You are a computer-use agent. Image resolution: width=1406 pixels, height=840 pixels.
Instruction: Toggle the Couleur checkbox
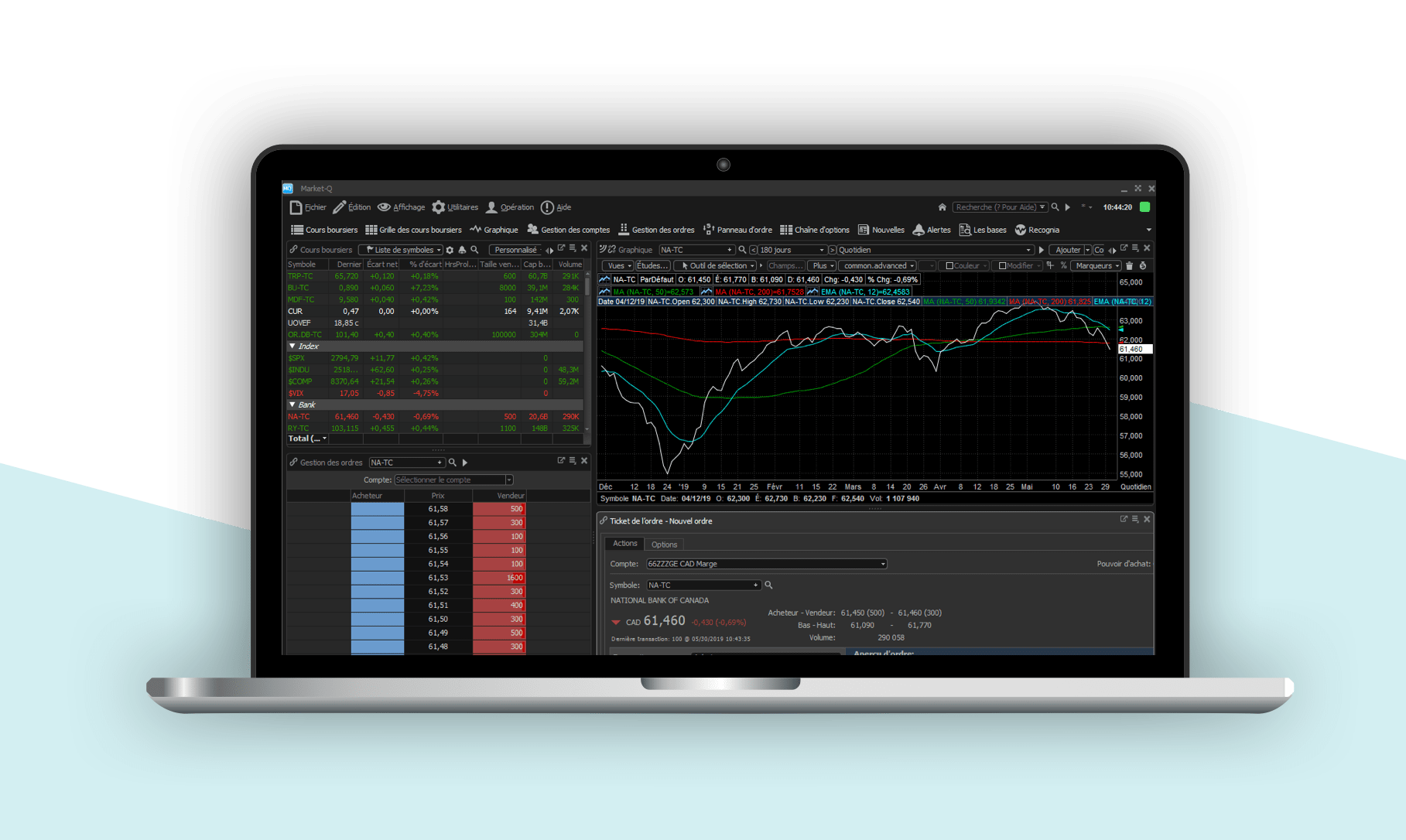[949, 265]
